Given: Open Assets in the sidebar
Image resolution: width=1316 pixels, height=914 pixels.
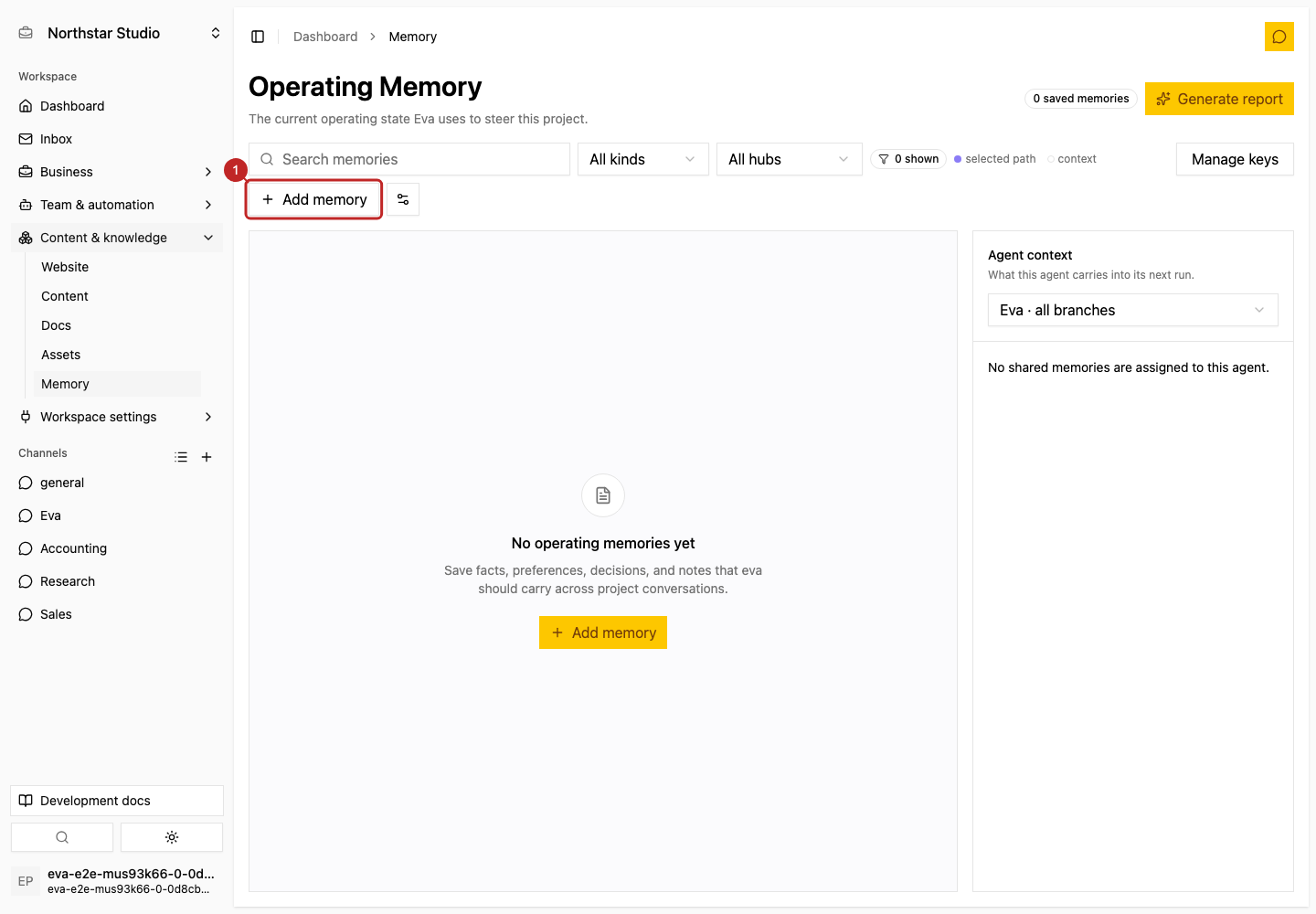Looking at the screenshot, I should point(117,355).
